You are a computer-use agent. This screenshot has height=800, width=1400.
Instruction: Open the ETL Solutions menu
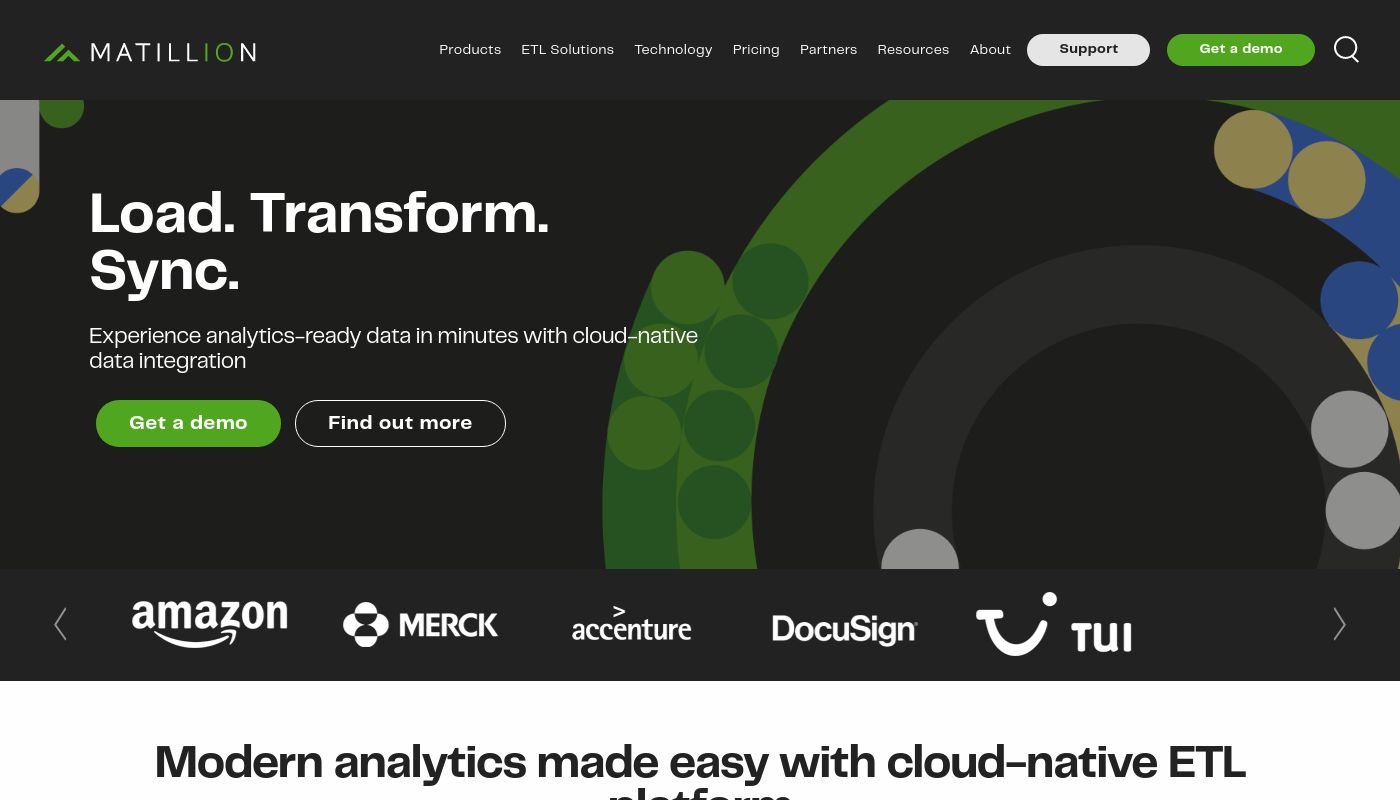point(567,50)
